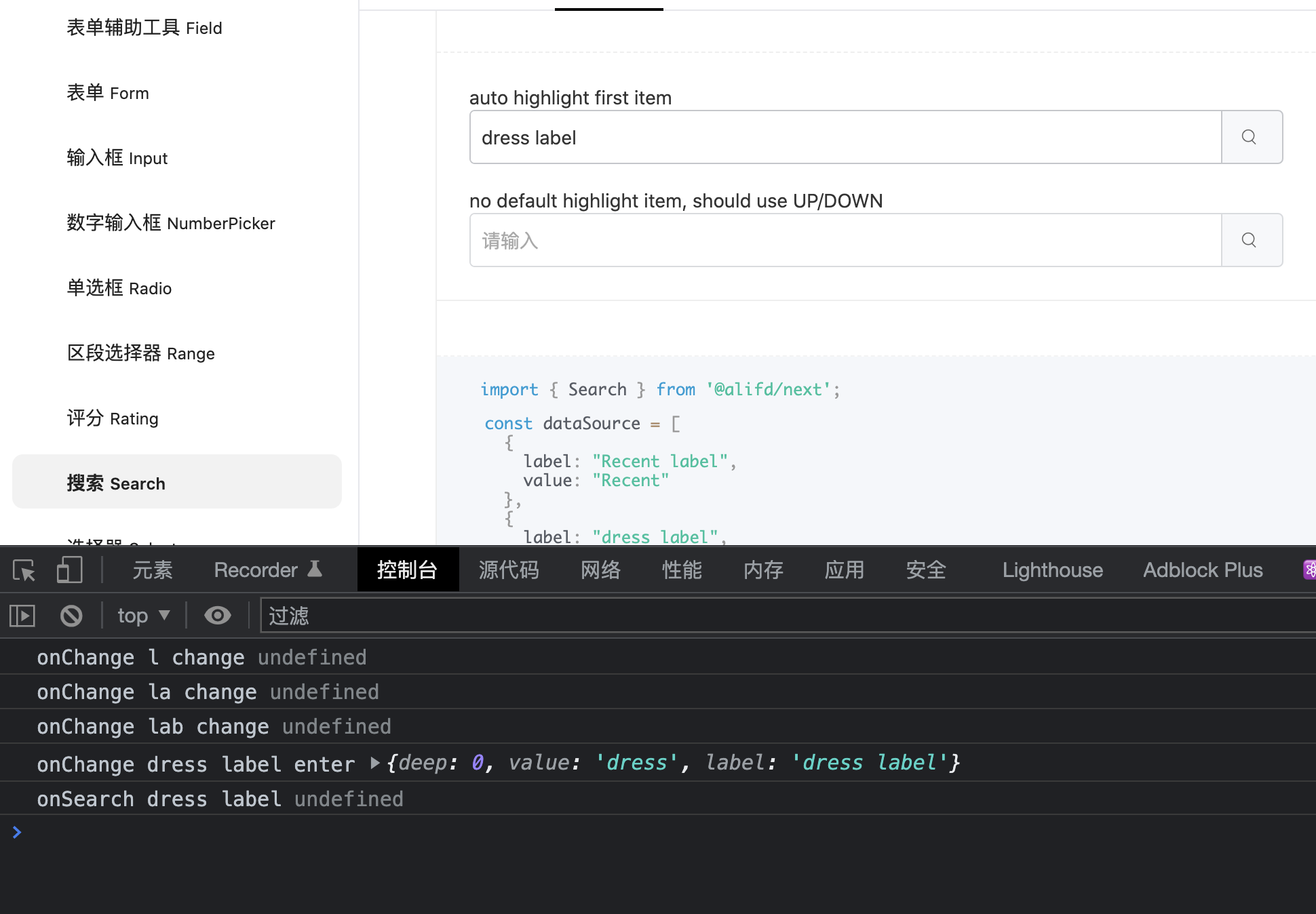Open the Adblock Plus extension panel

(1202, 570)
